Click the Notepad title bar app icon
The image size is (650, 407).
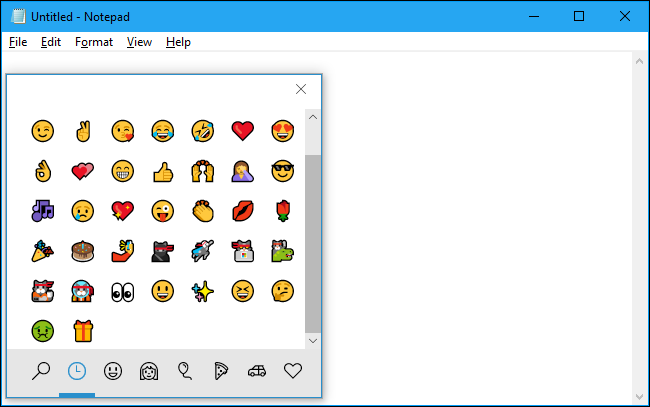[18, 16]
